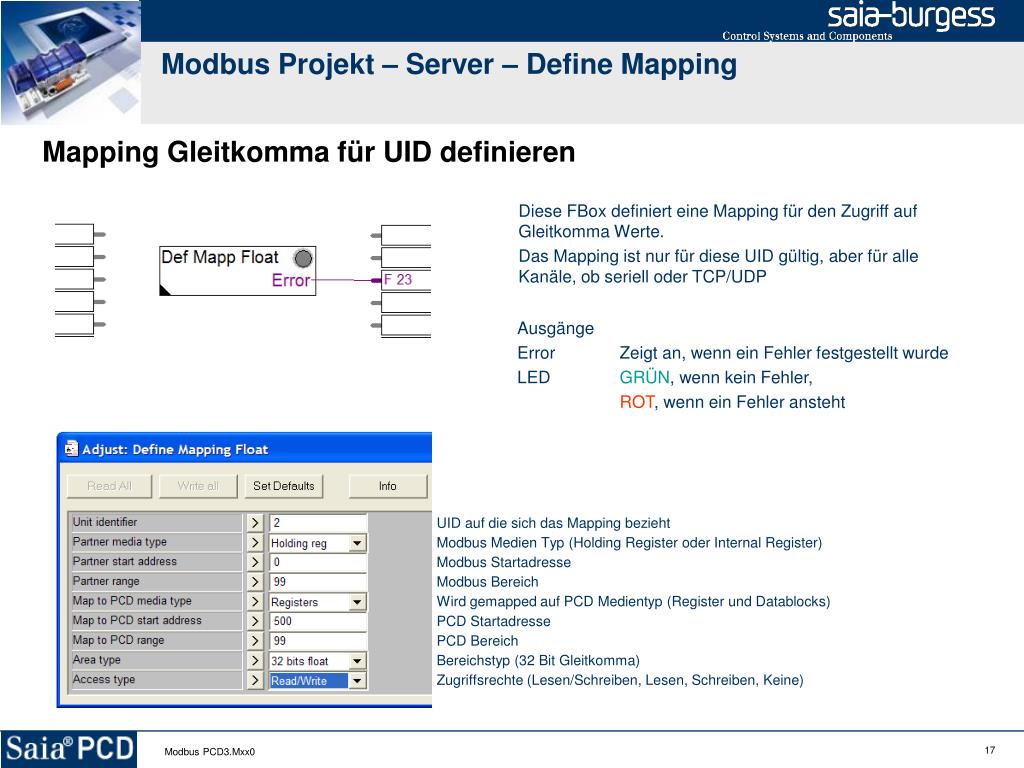Click arrow button beside Unit identifier
Screen dimensions: 1024x768
255,522
